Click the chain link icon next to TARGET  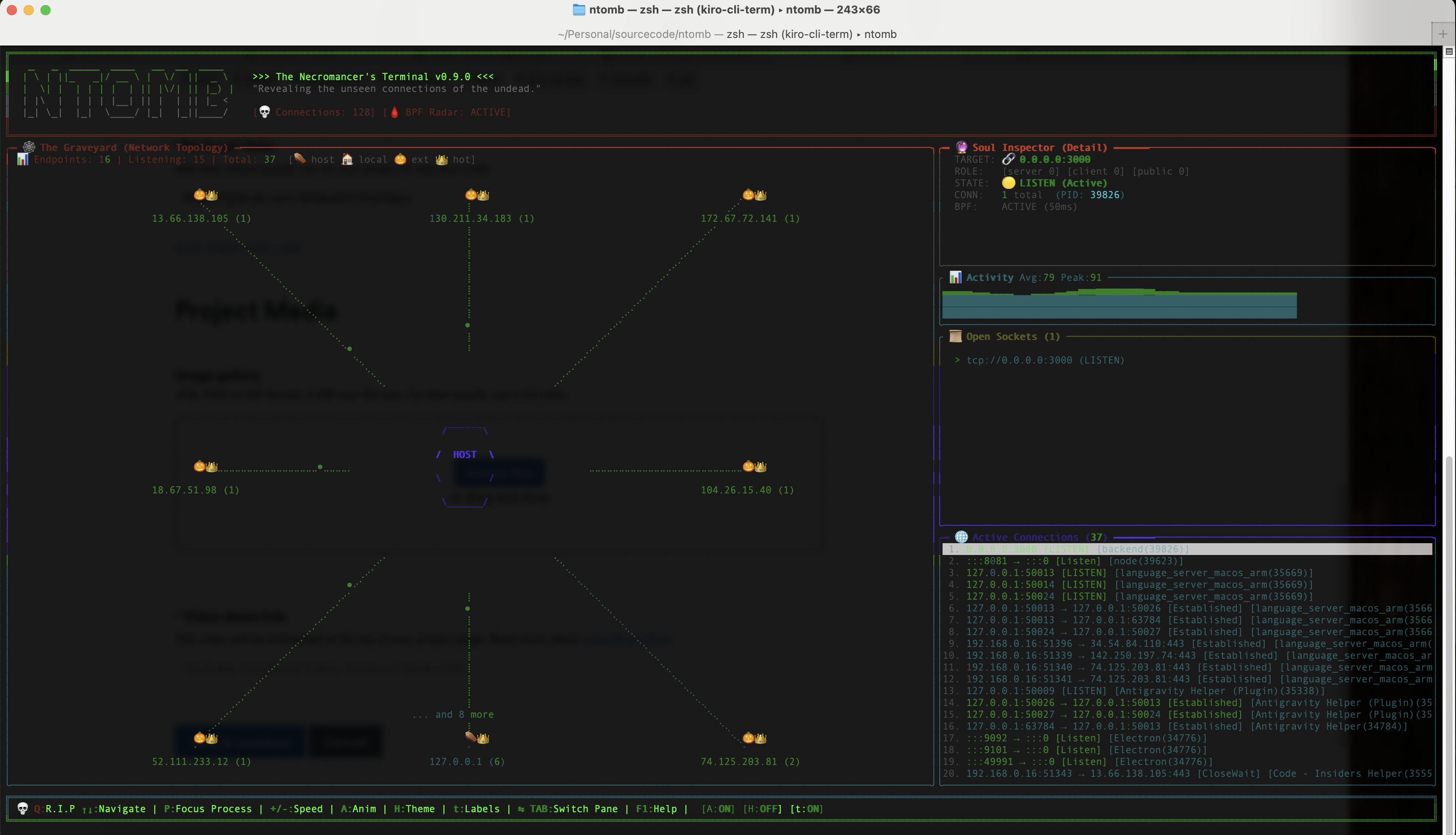[x=1008, y=159]
